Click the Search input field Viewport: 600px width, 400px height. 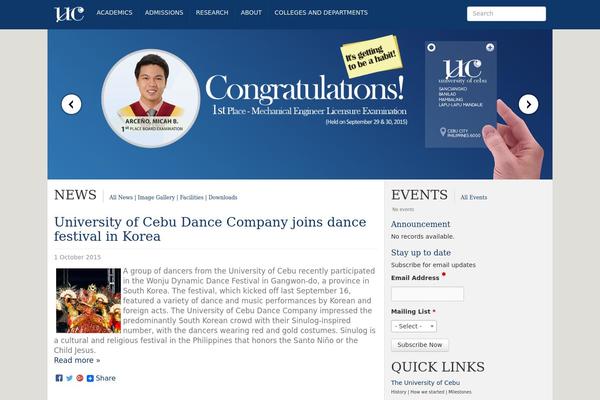click(506, 14)
